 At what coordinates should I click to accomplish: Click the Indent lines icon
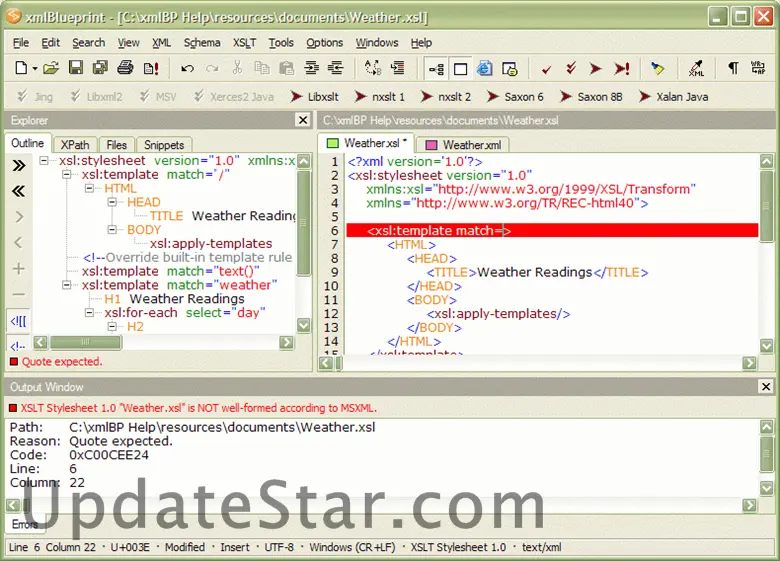(312, 68)
